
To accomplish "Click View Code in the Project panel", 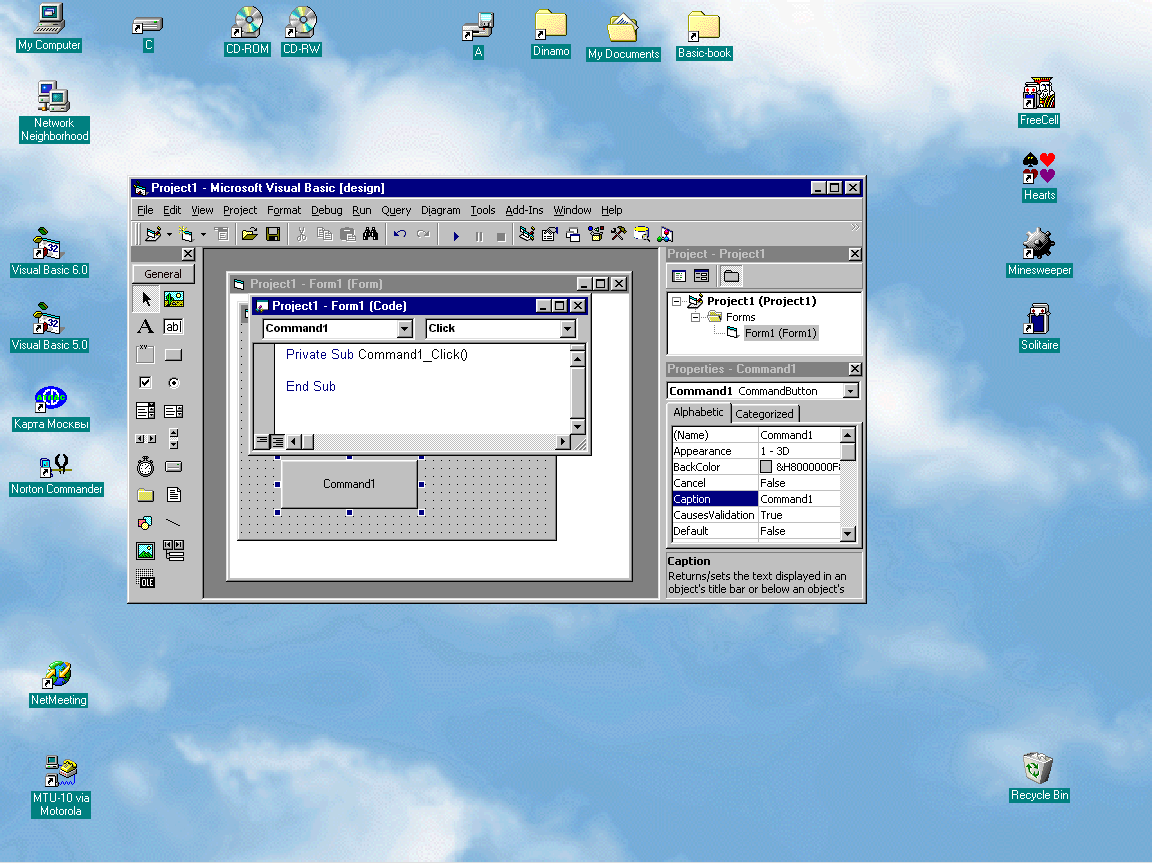I will (680, 276).
